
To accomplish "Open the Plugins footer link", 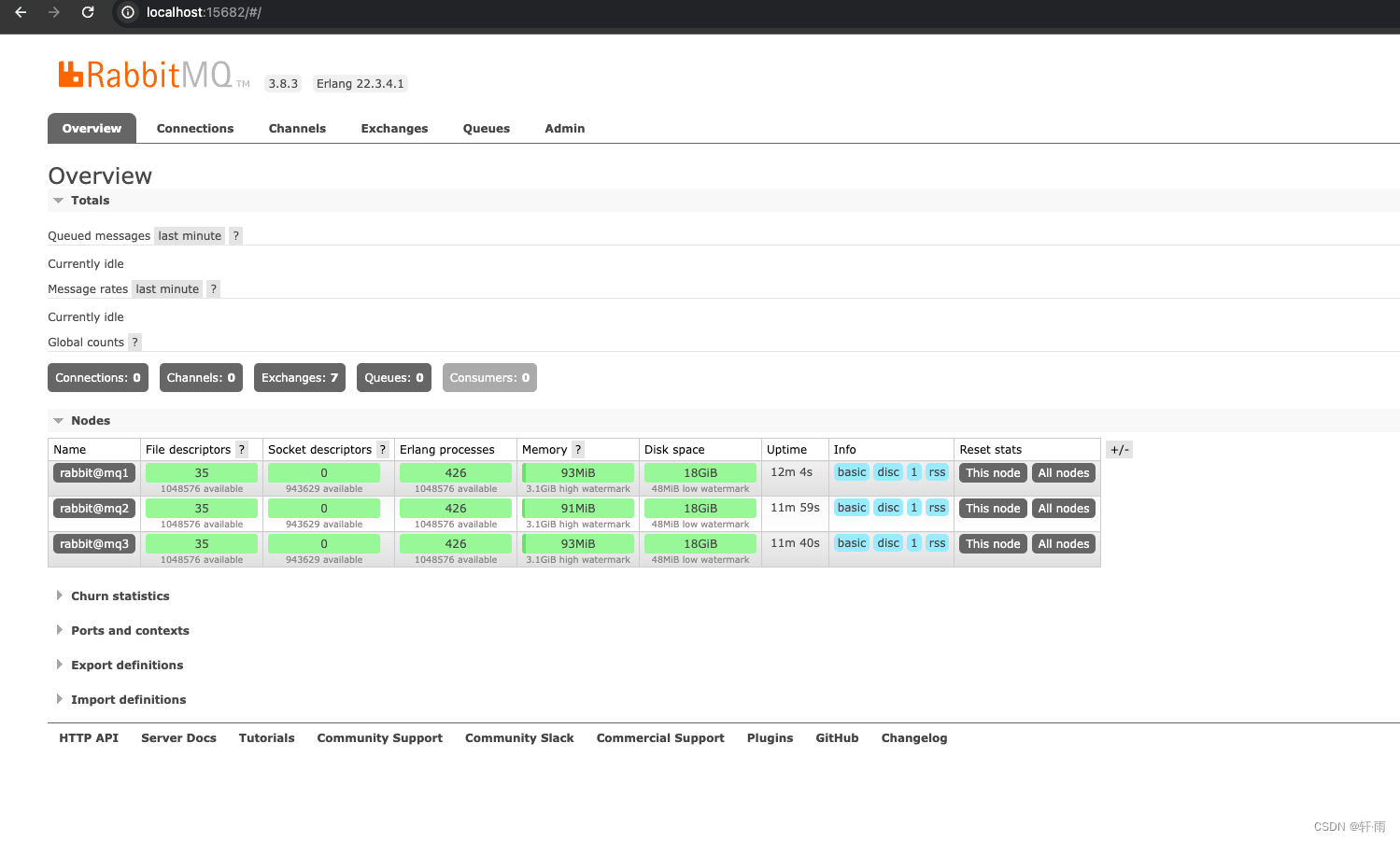I will [x=770, y=738].
